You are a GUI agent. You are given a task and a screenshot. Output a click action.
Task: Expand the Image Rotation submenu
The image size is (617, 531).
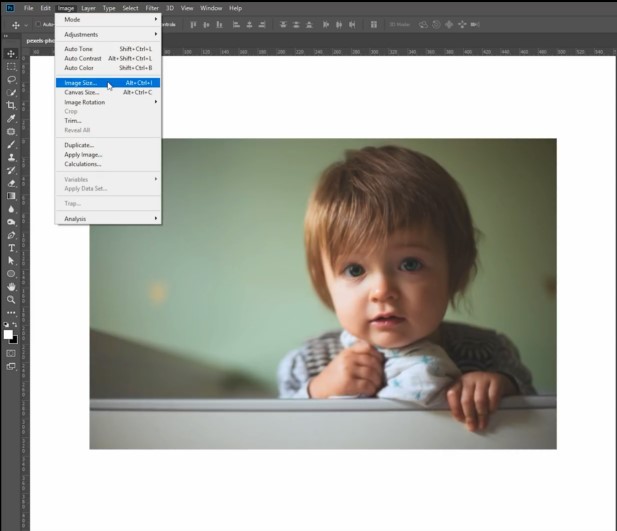tap(108, 102)
